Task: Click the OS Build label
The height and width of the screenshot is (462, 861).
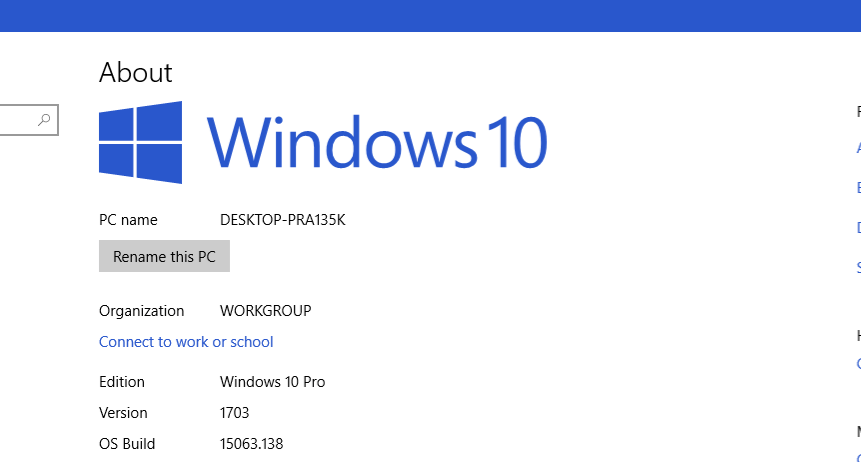Action: pos(127,444)
